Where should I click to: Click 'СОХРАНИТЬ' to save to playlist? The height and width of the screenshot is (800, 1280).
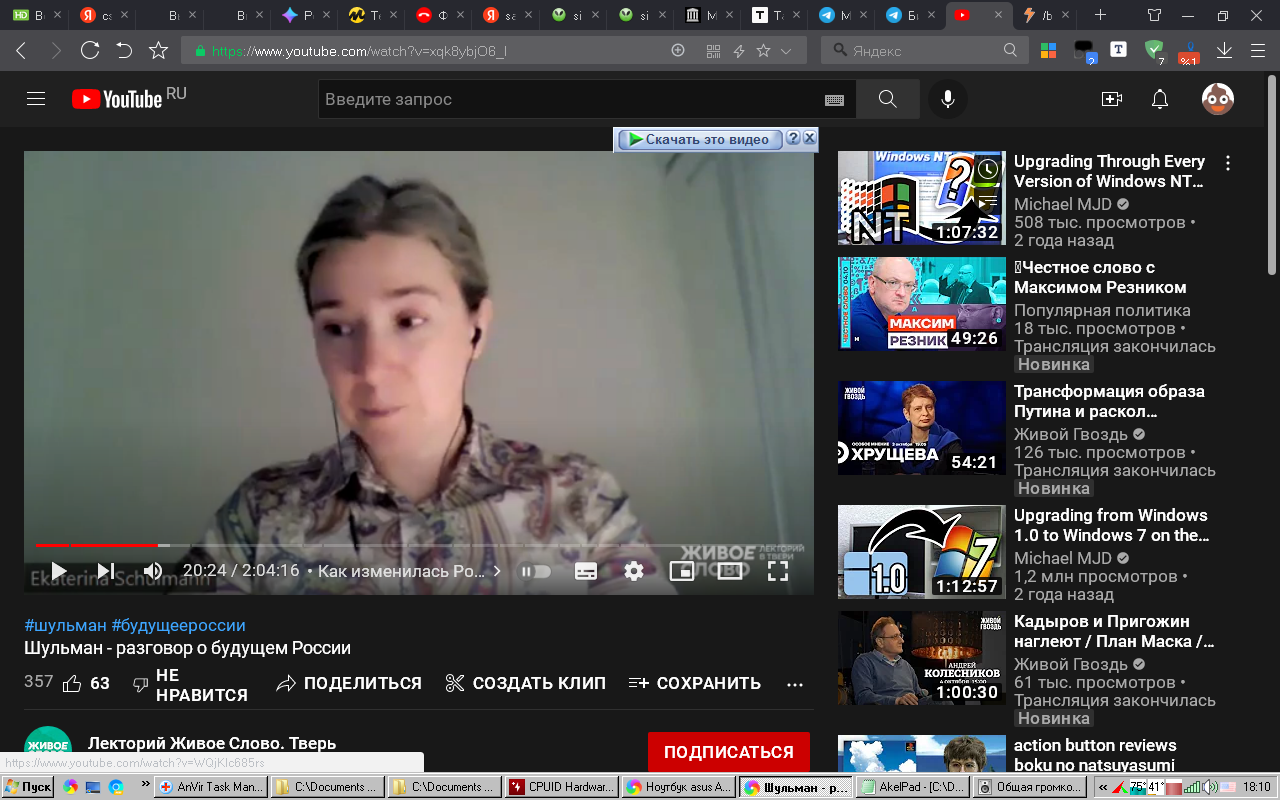click(695, 684)
